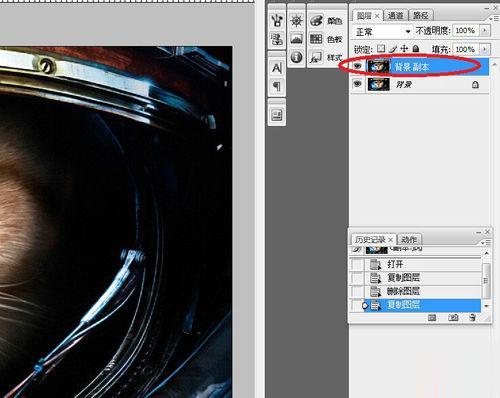Select the 背景 layer name
The width and height of the screenshot is (500, 398).
[x=403, y=85]
